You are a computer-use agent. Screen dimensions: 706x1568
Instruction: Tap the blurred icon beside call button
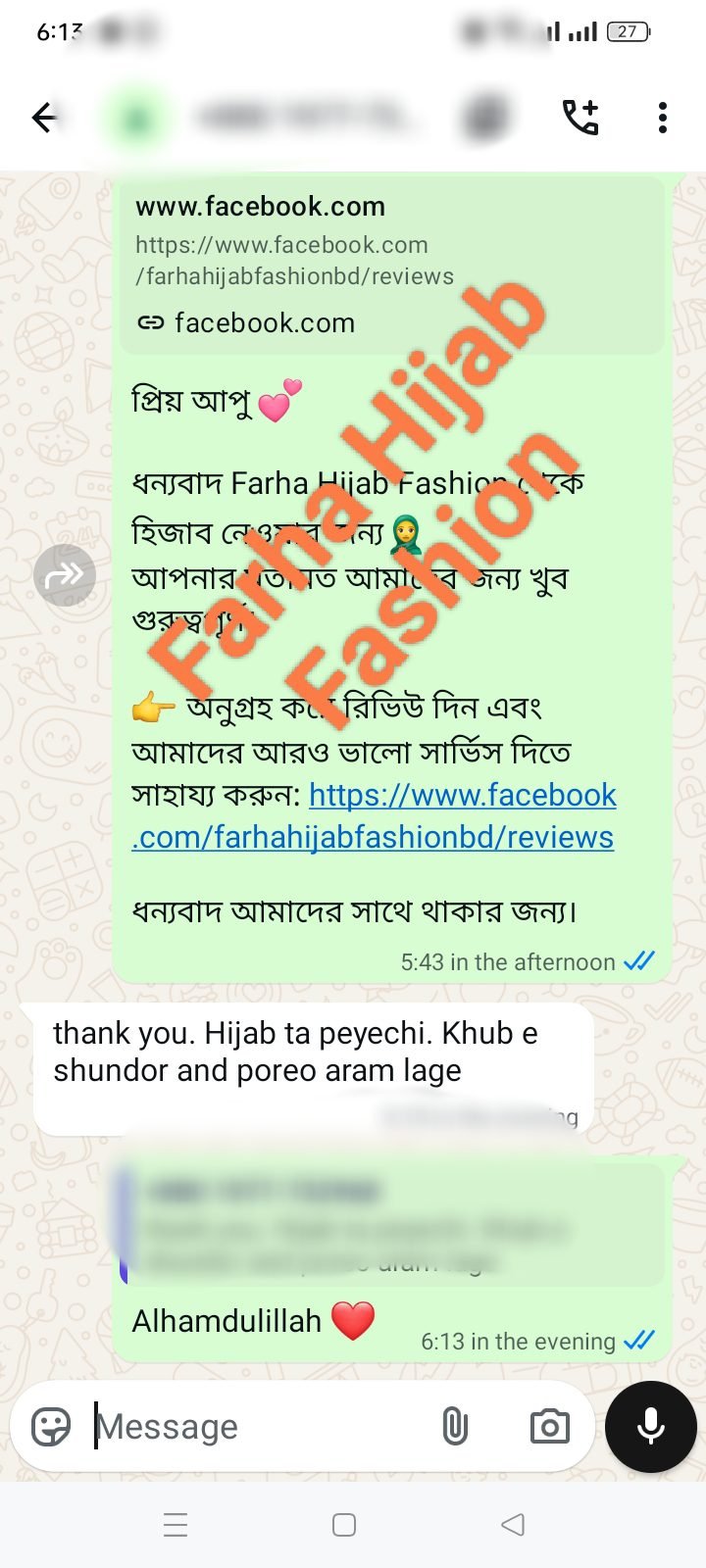(485, 118)
